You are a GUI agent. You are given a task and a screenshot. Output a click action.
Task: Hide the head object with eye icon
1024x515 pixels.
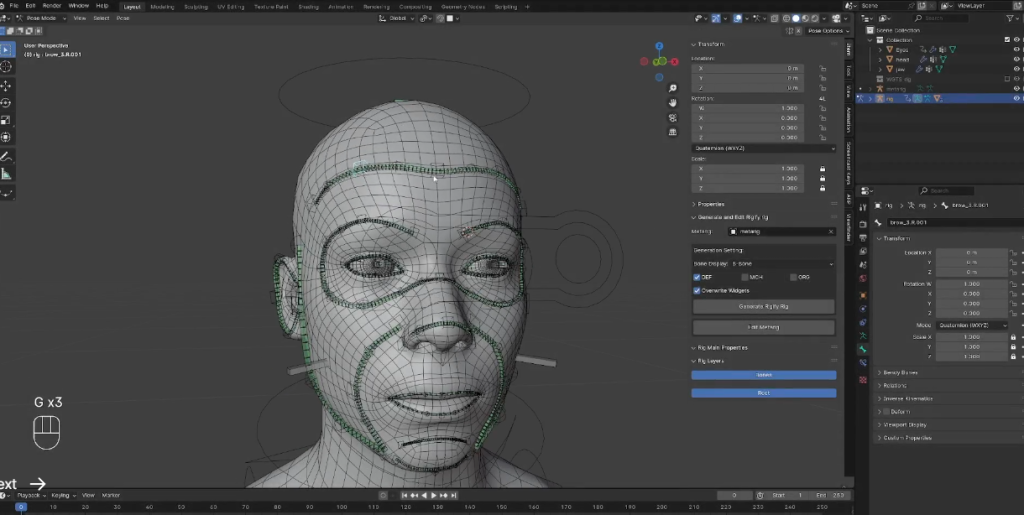click(1017, 59)
